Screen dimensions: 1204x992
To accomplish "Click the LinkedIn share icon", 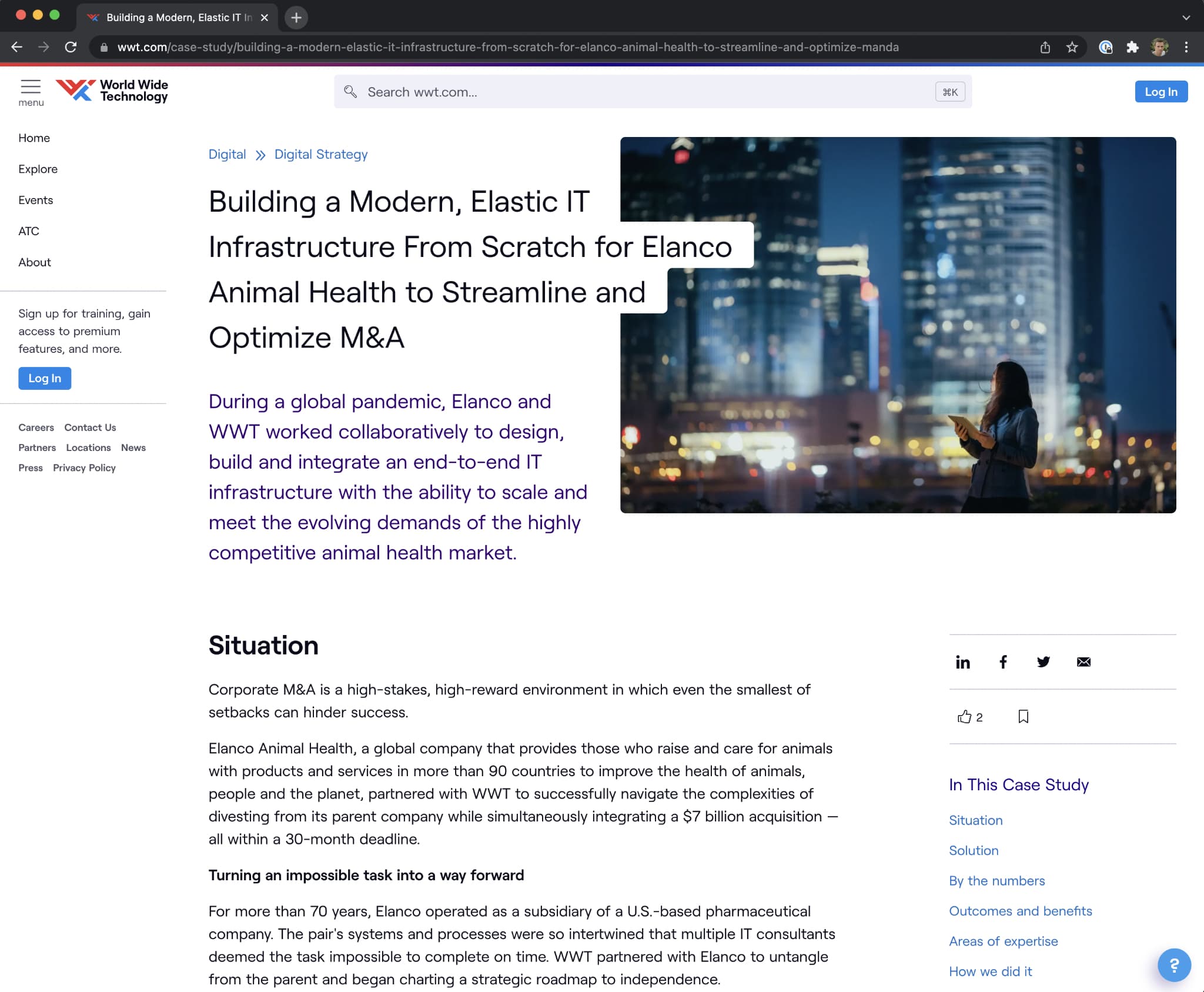I will pyautogui.click(x=963, y=660).
